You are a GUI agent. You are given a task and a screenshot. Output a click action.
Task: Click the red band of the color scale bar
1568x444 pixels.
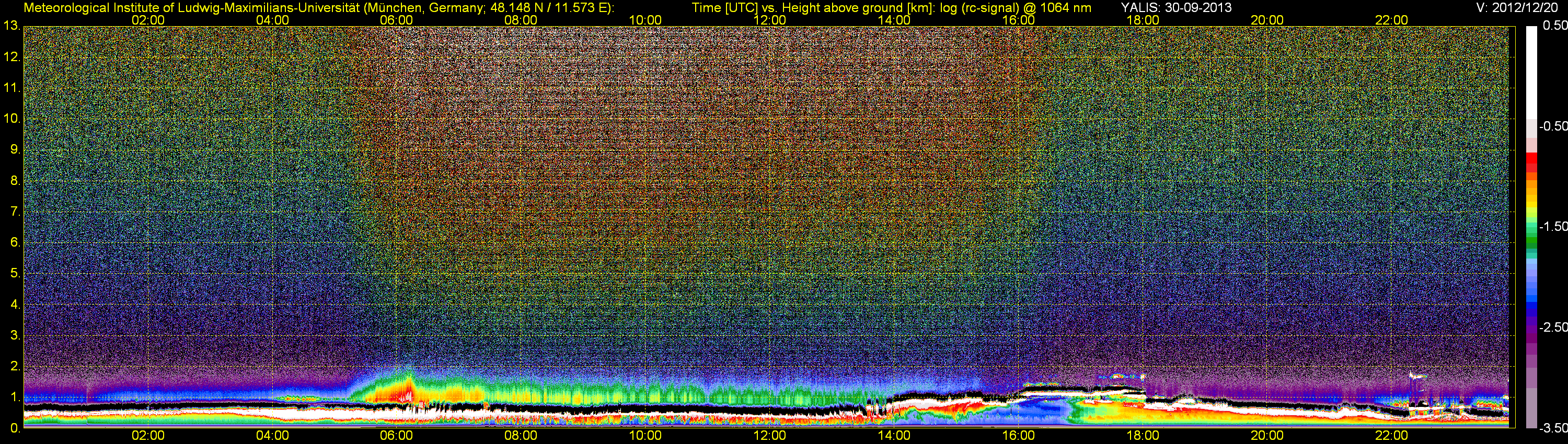point(1531,159)
